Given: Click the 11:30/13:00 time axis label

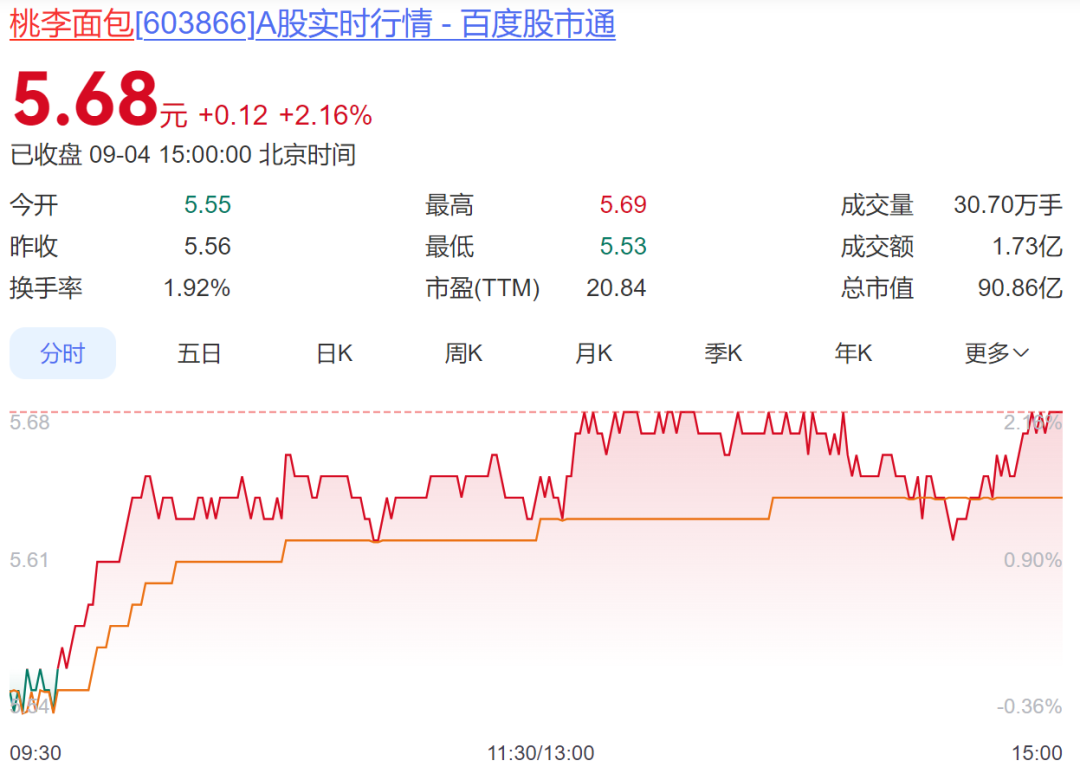Looking at the screenshot, I should (x=541, y=753).
